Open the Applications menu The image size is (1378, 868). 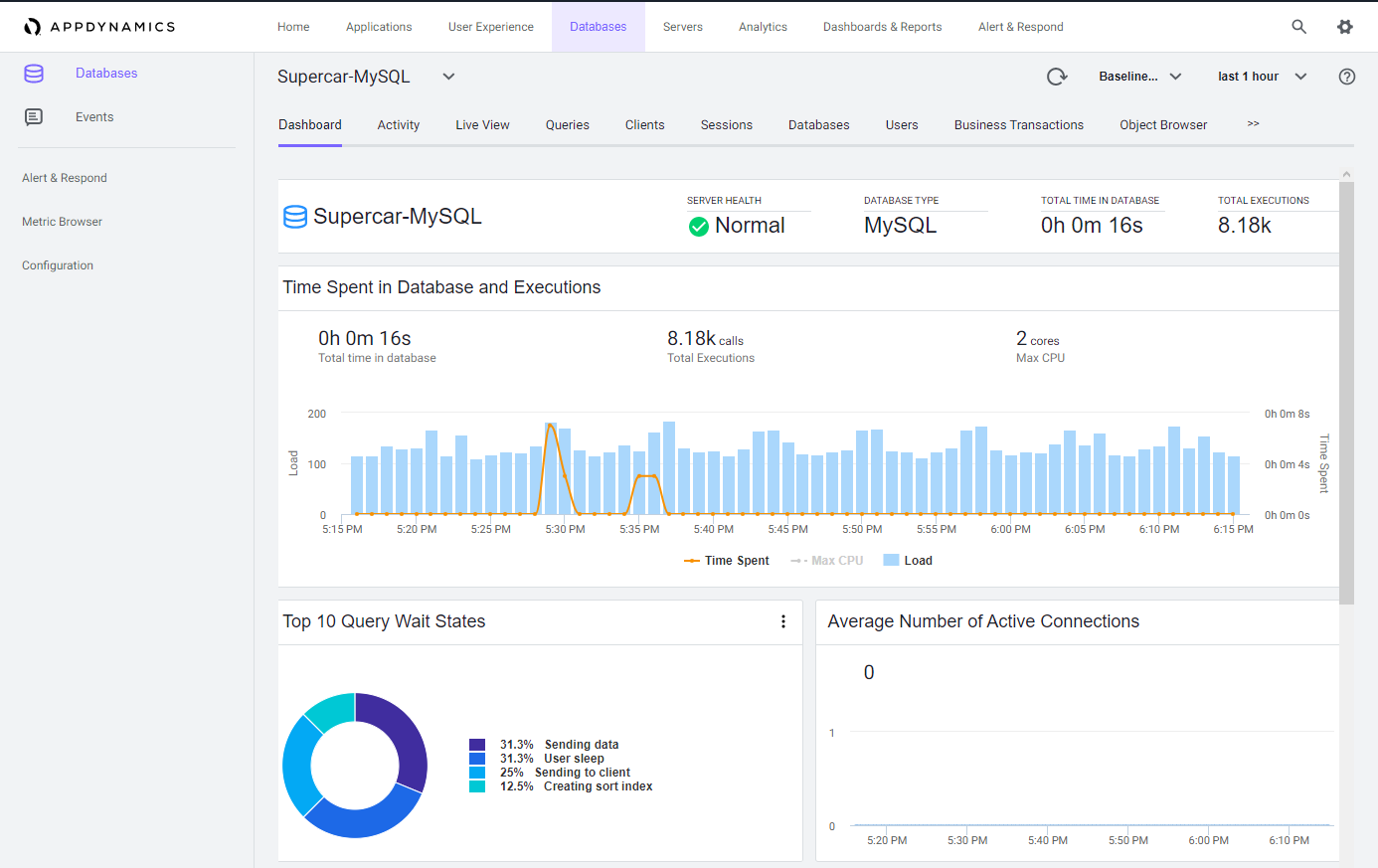(x=379, y=27)
